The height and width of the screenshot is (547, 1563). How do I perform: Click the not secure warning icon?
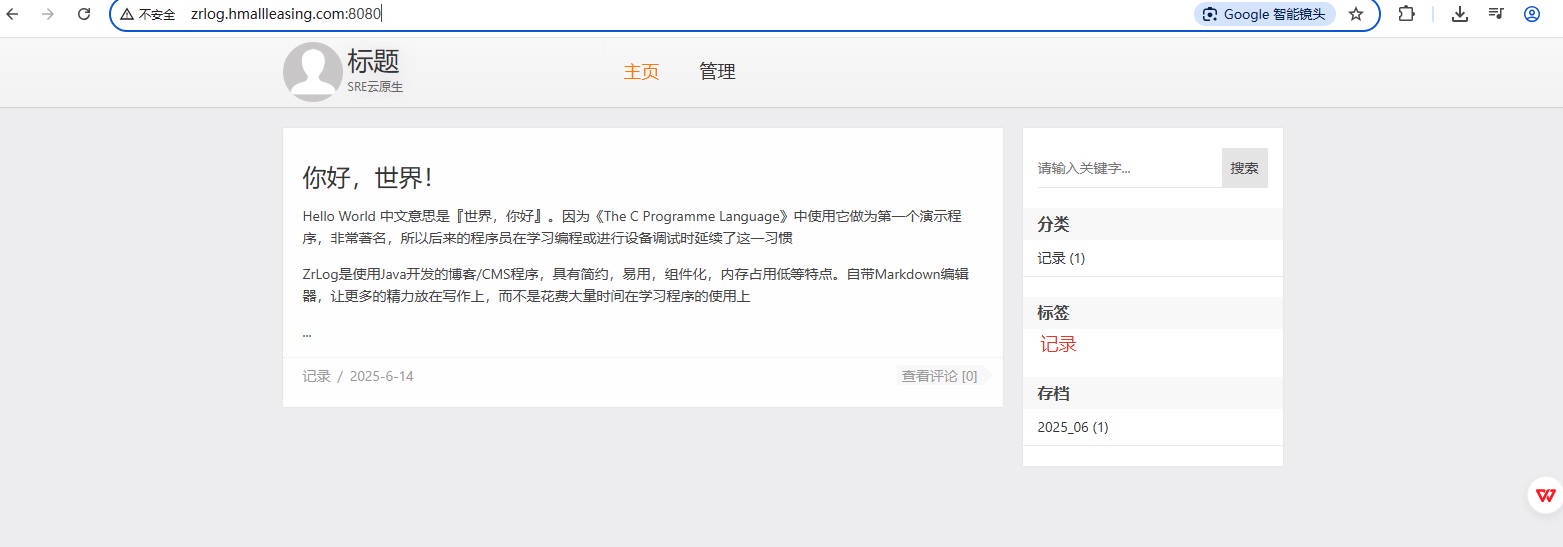(127, 14)
